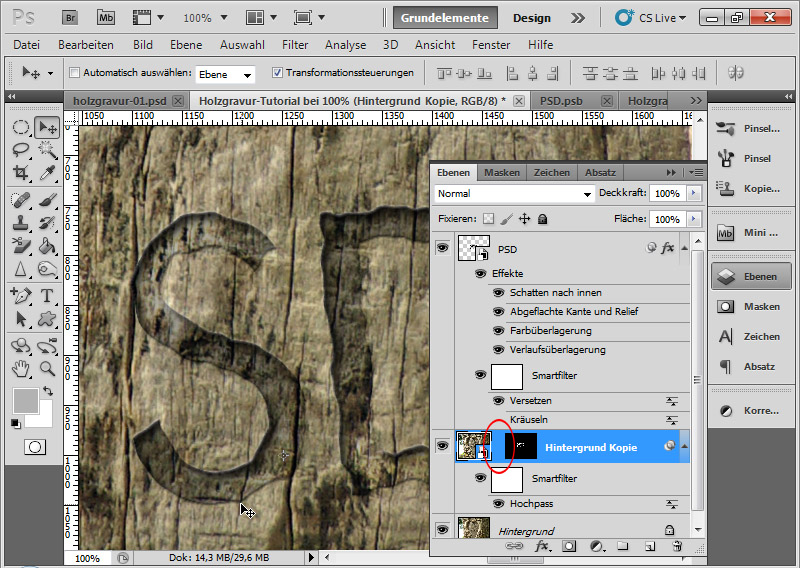Show more workspaces double arrow
800x568 pixels.
(x=578, y=18)
